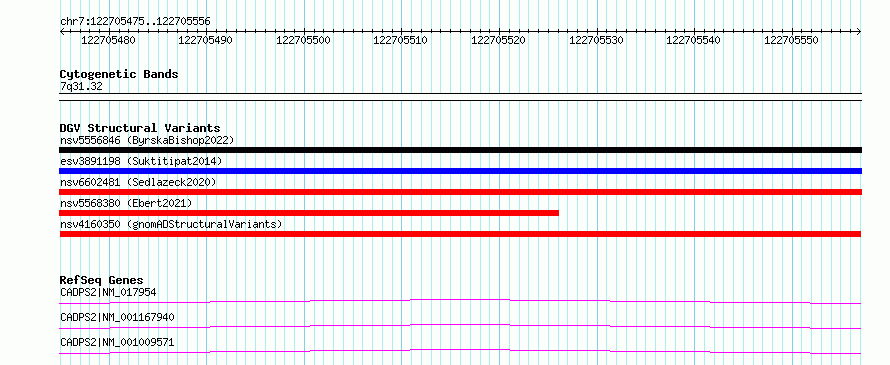Viewport: 890px width, 365px height.
Task: Click the blue esv3891198 variant bar
Action: pos(460,171)
